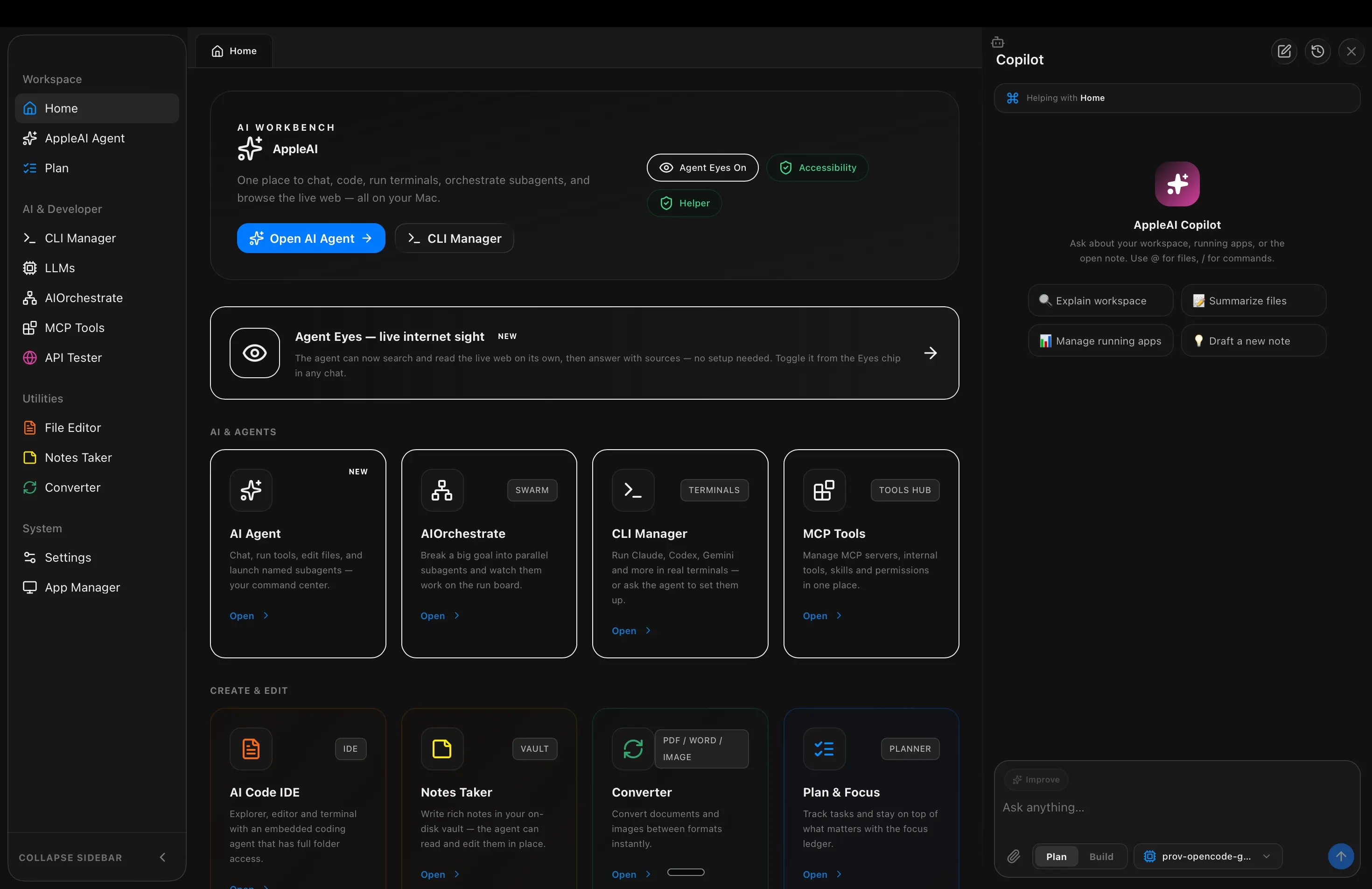
Task: Click the AI Code IDE card document icon
Action: click(x=251, y=749)
